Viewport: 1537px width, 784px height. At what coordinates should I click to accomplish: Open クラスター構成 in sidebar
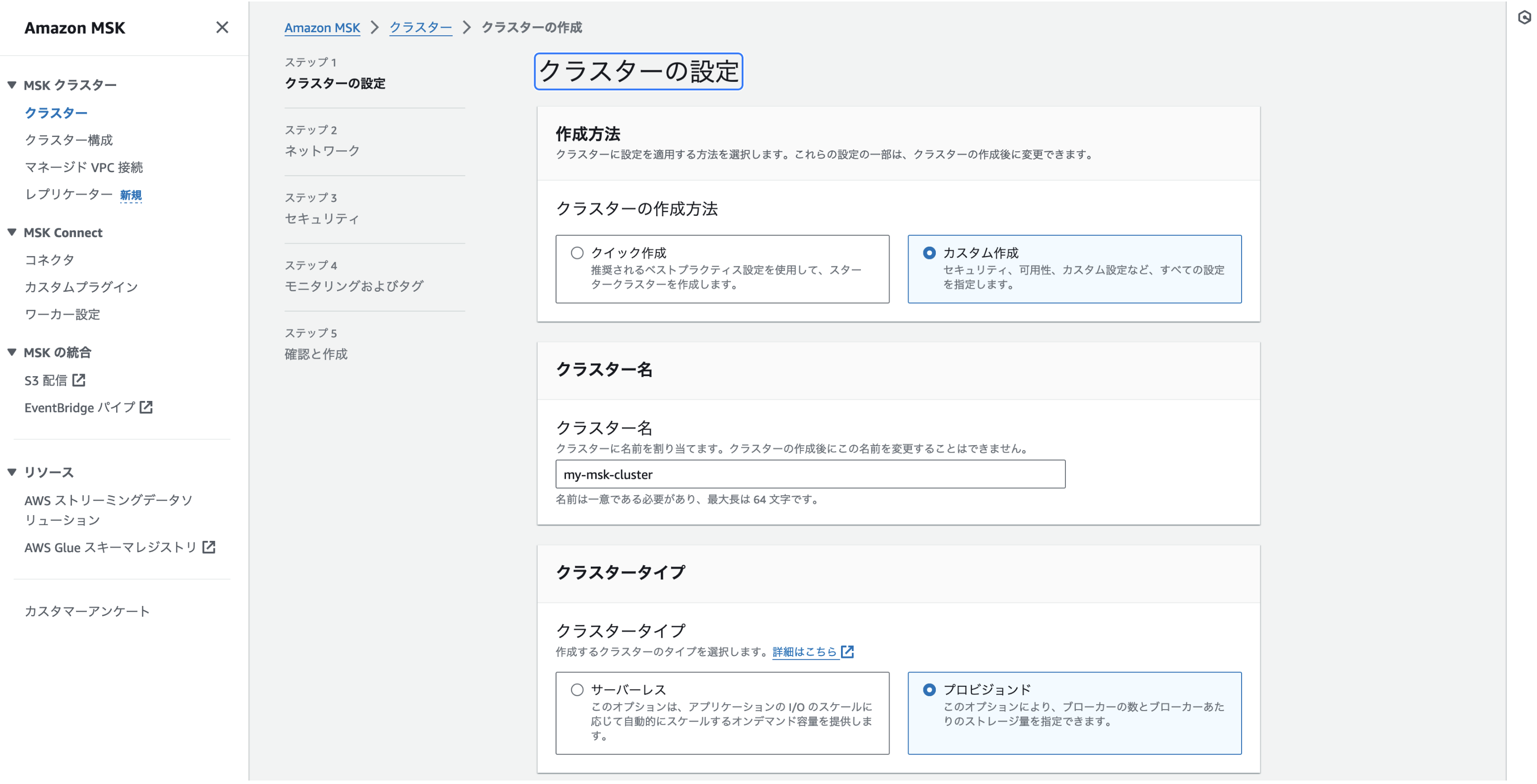(69, 140)
